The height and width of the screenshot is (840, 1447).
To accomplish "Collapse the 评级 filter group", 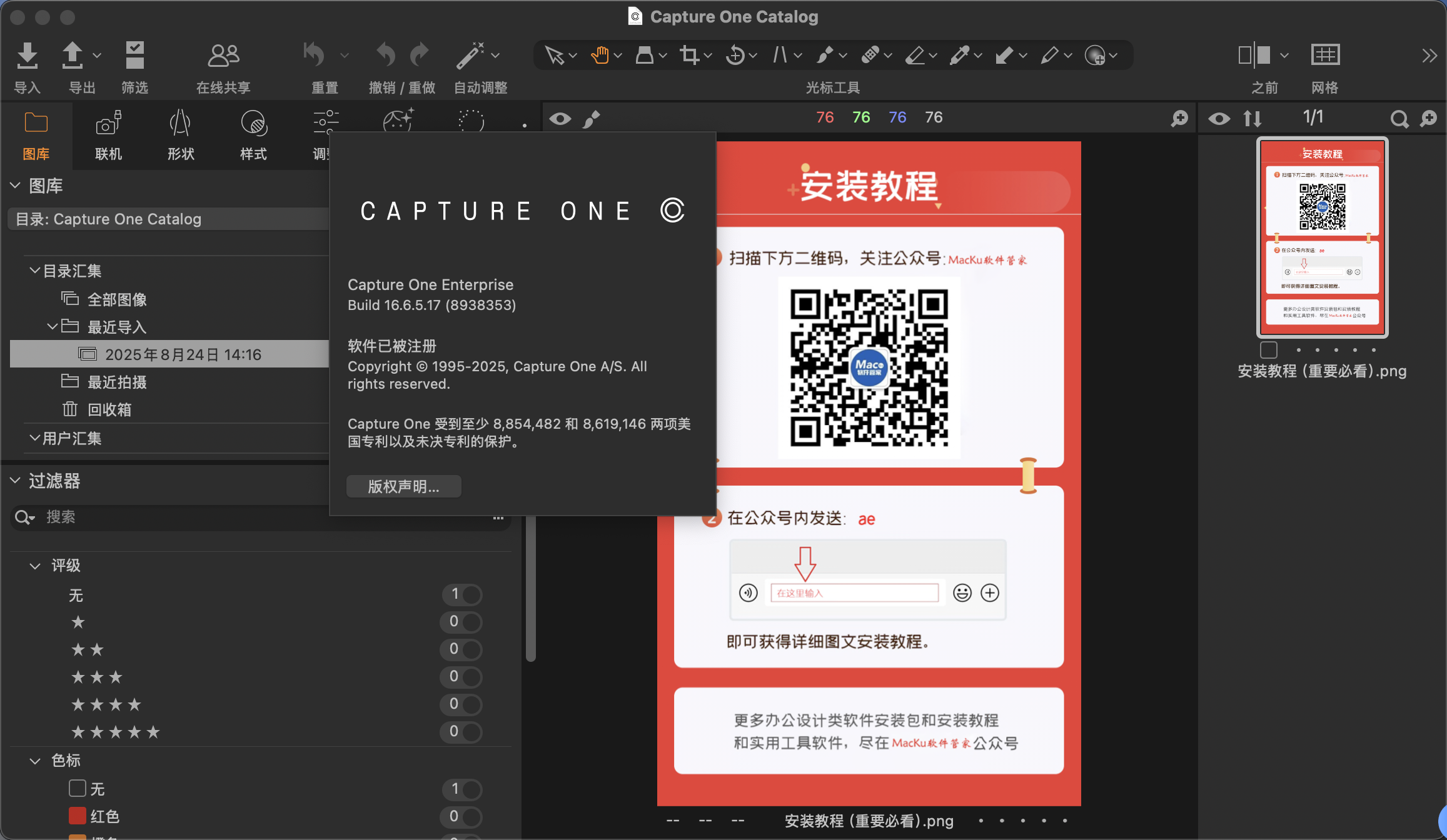I will (x=35, y=566).
